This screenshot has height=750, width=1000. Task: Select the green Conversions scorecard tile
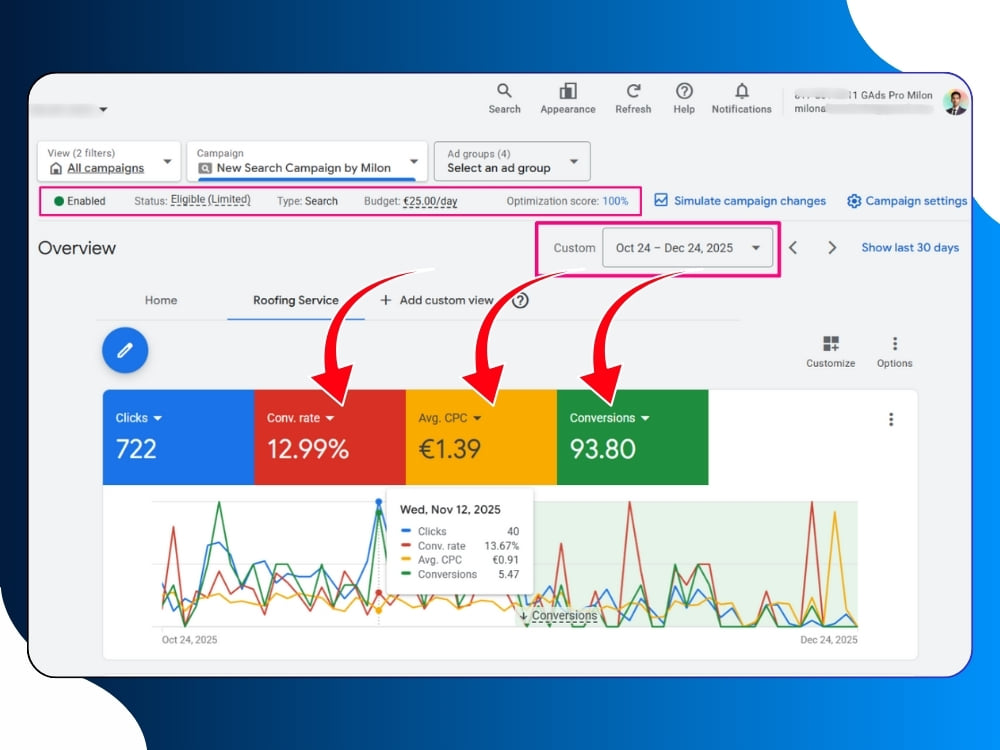633,437
